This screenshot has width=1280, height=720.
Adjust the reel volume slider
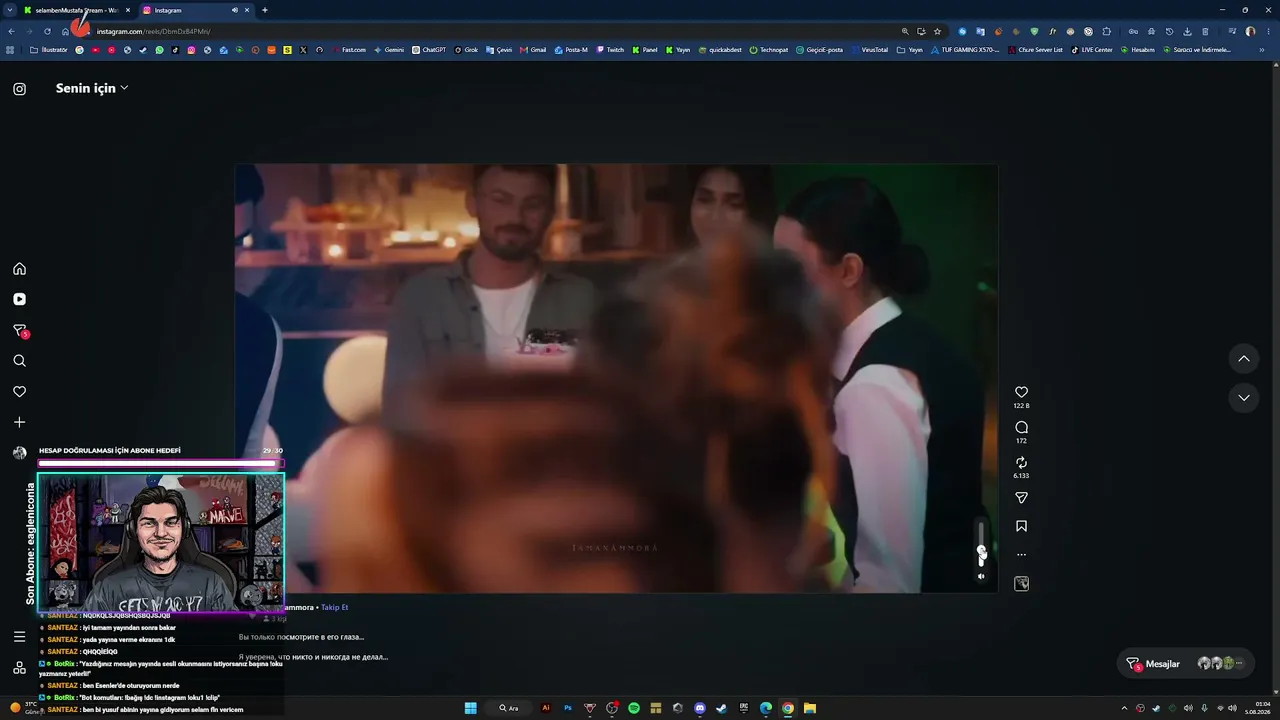(x=981, y=544)
